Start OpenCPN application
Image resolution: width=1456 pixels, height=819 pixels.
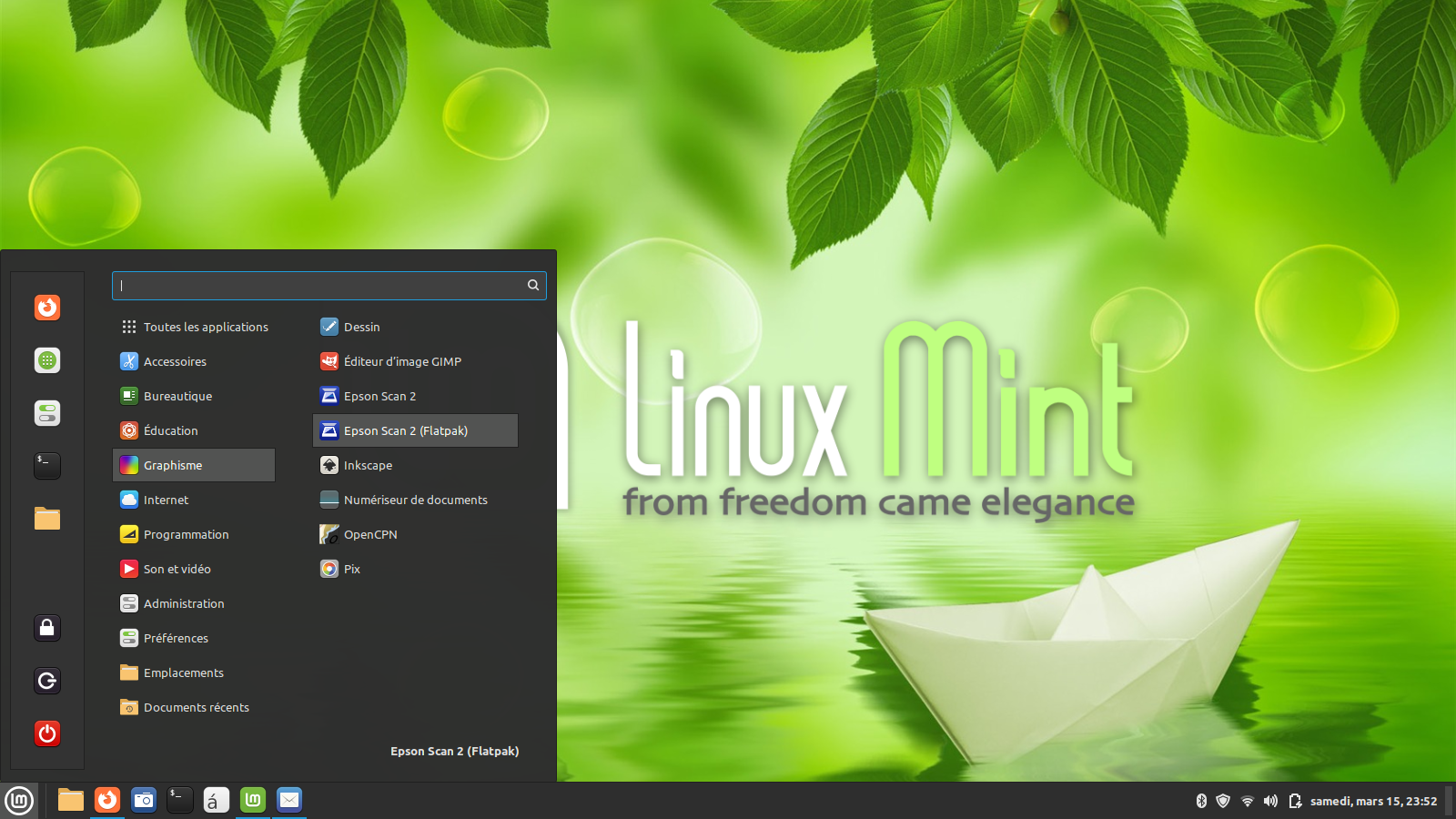click(370, 534)
